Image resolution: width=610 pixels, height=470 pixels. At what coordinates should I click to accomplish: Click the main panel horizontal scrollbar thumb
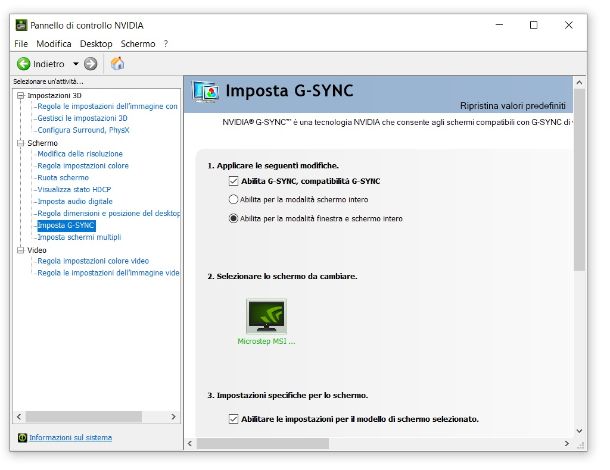click(x=263, y=444)
